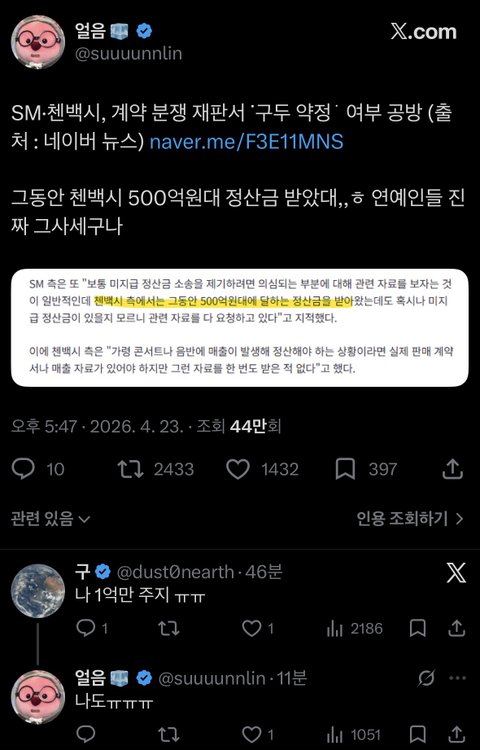
Task: Like the main post with 1432 likes
Action: click(238, 469)
